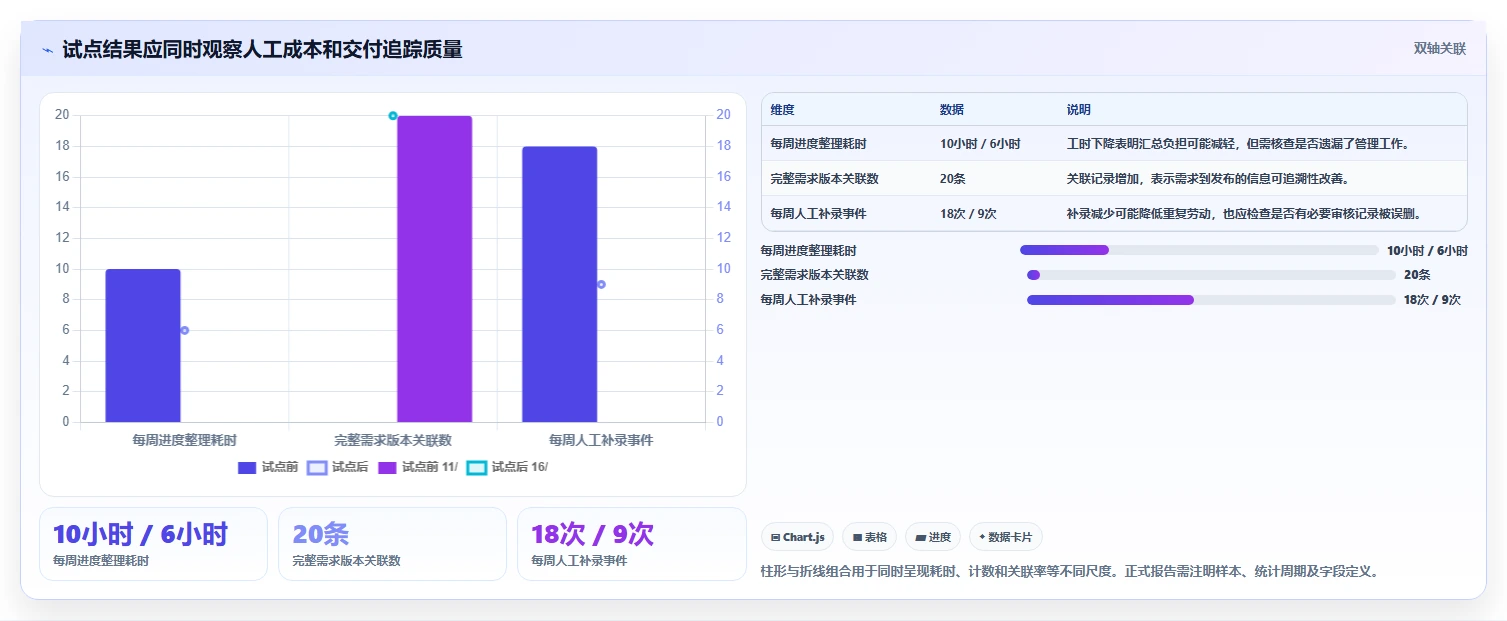Toggle the blue 试点前 legend series

tap(268, 467)
